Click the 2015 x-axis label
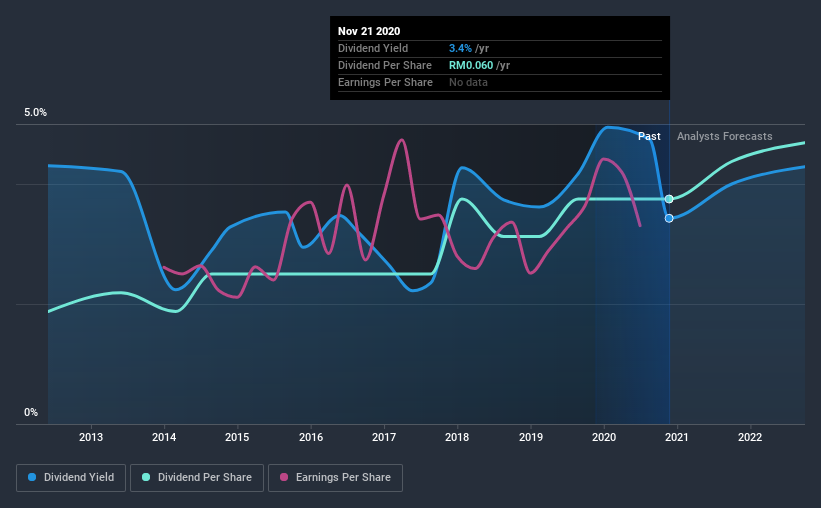Screen dimensions: 821x508 pyautogui.click(x=237, y=437)
